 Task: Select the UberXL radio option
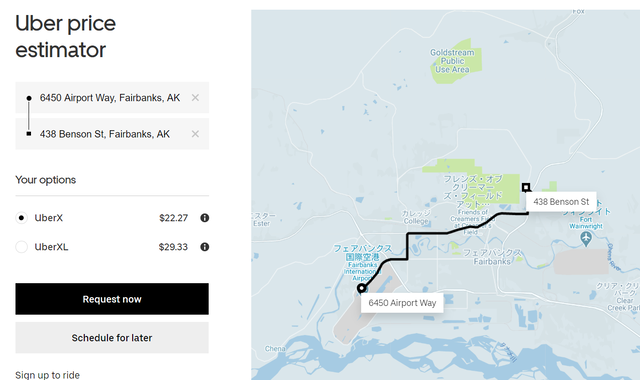click(21, 247)
